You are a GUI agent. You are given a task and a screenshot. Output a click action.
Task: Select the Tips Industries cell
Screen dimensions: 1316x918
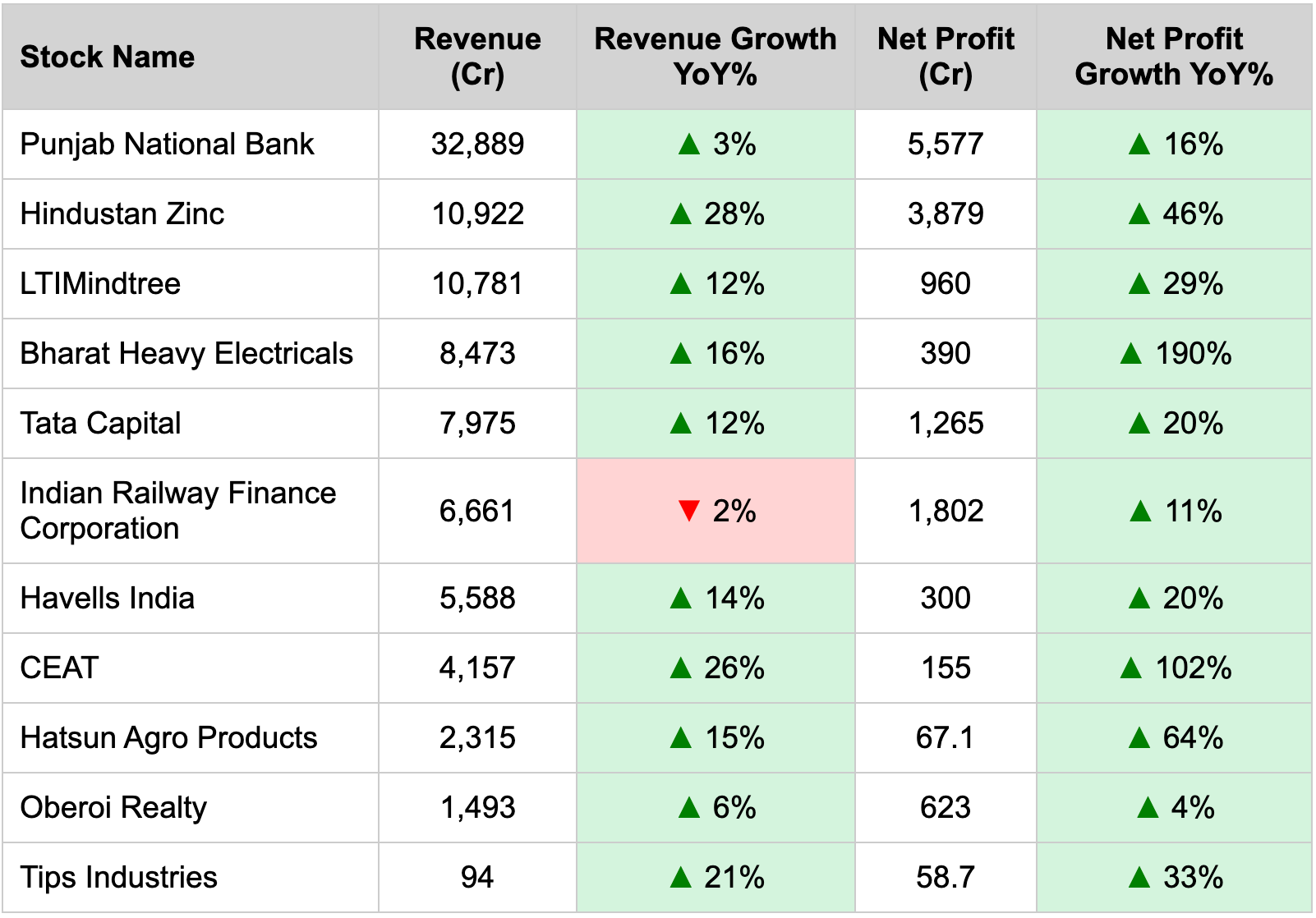tap(191, 878)
